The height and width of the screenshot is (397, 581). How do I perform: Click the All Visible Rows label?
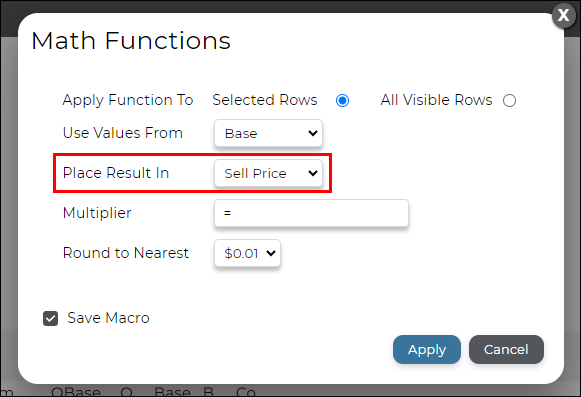(x=436, y=100)
